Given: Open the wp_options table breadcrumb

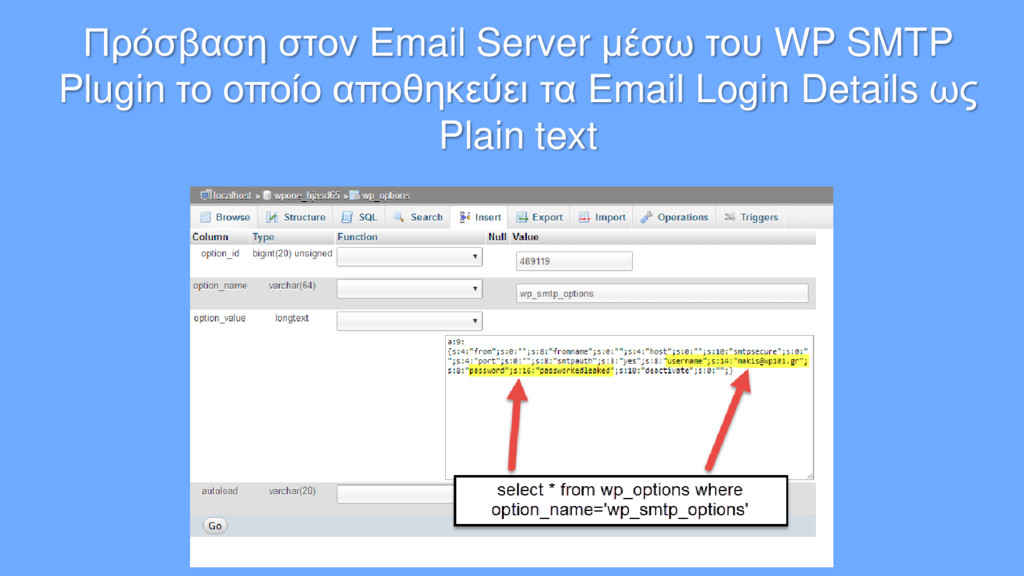Looking at the screenshot, I should click(x=386, y=195).
